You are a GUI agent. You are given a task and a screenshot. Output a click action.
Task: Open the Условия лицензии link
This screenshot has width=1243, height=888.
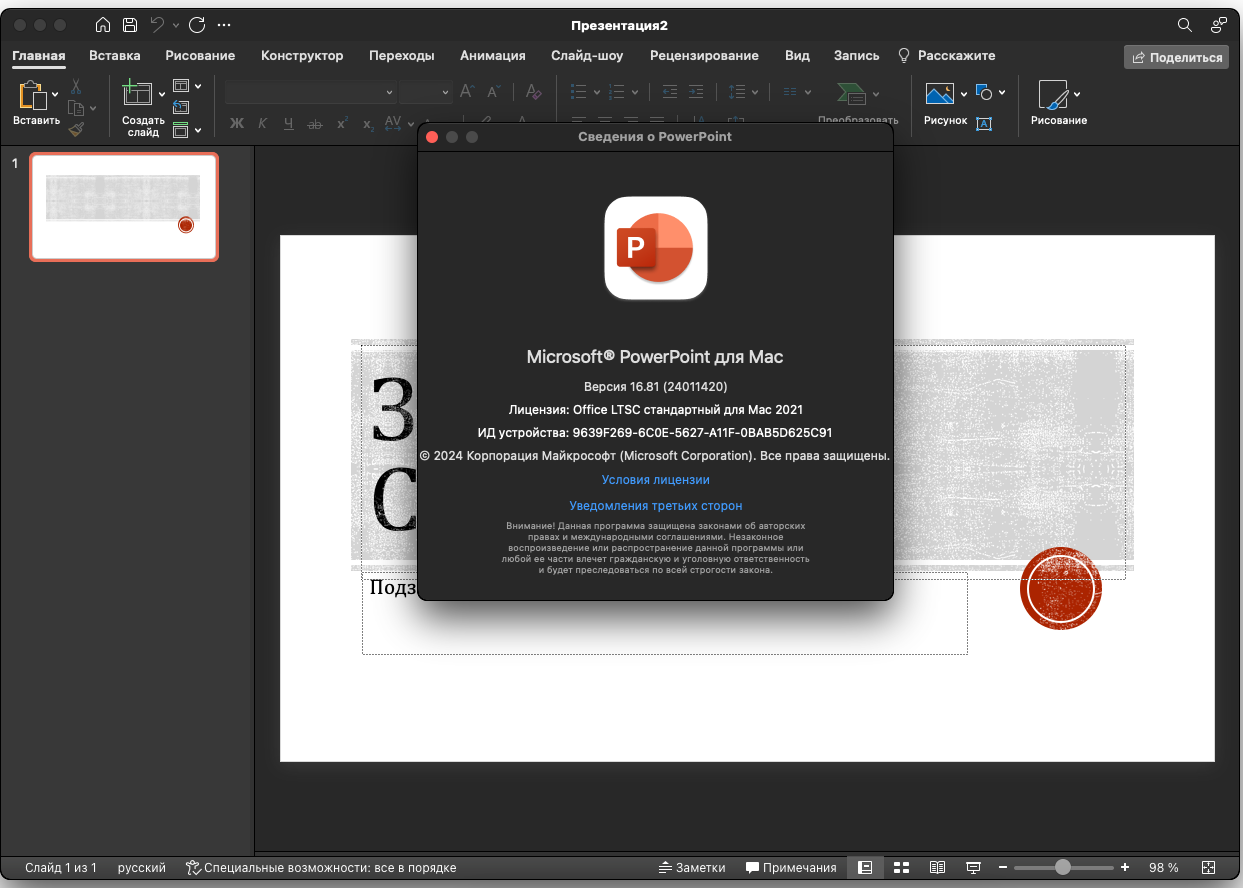click(655, 480)
